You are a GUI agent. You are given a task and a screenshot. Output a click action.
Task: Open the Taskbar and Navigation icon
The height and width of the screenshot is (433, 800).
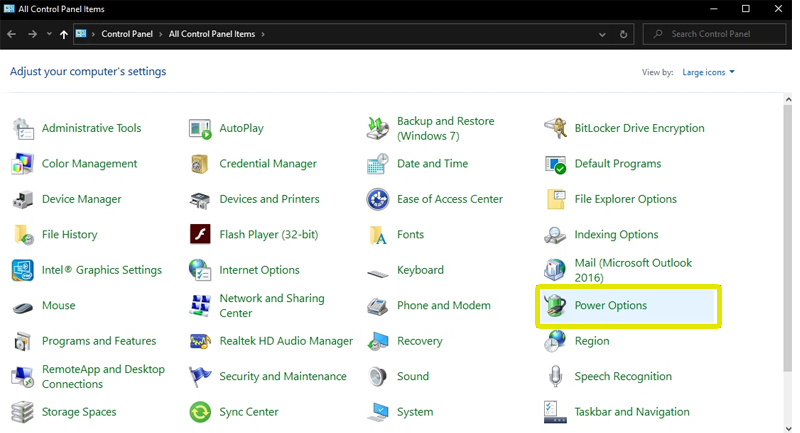555,412
